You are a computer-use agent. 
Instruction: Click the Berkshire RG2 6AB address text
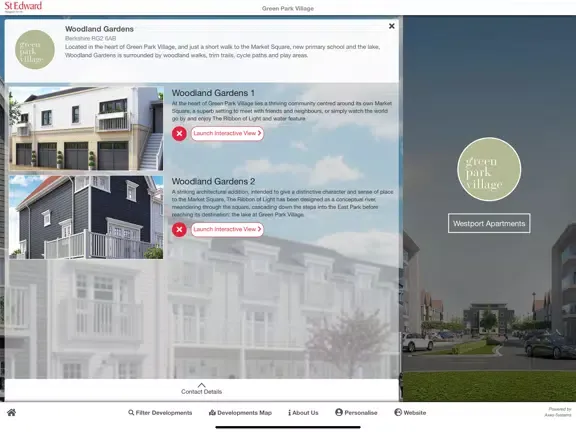(90, 38)
